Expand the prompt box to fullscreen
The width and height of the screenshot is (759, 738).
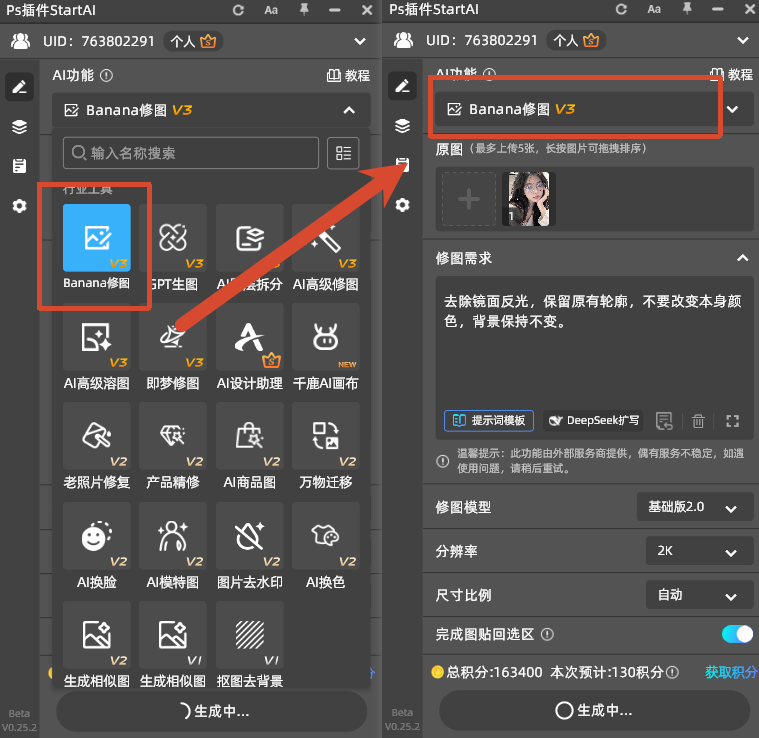[x=732, y=421]
